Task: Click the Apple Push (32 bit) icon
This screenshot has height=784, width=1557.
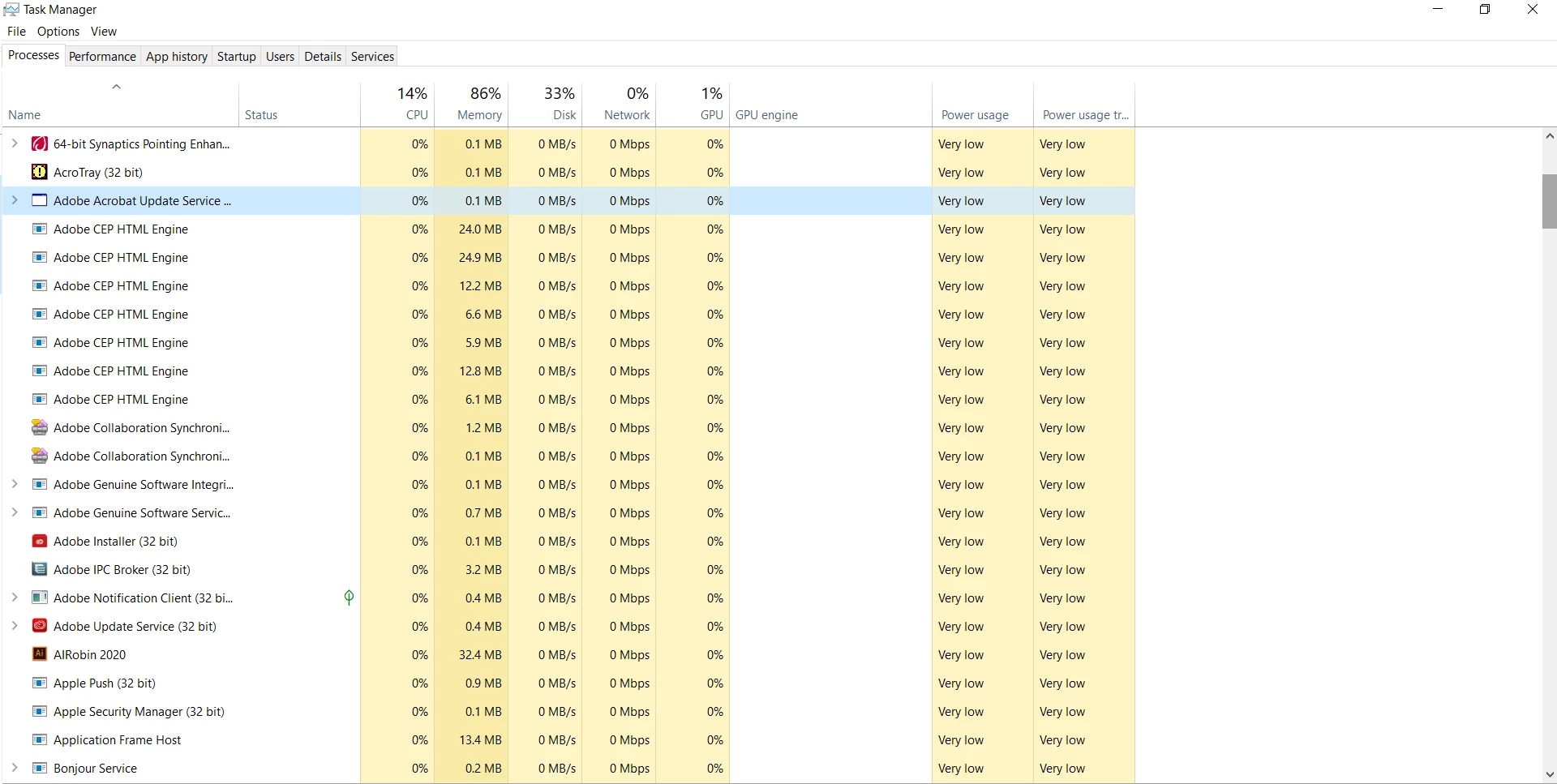Action: 39,683
